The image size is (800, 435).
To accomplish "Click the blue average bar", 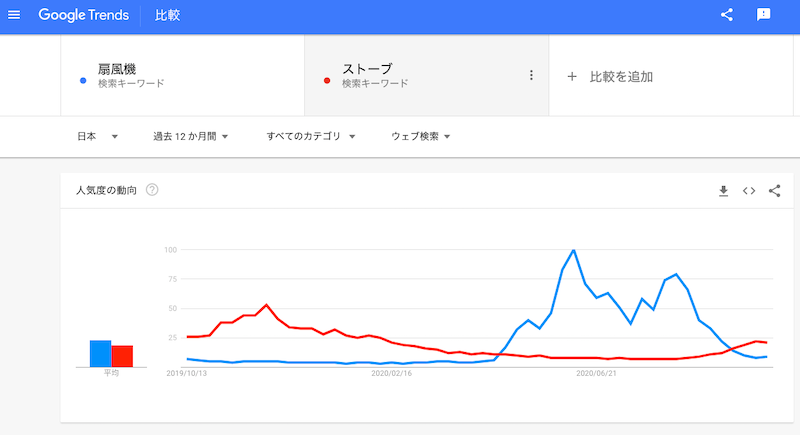I will pos(101,353).
